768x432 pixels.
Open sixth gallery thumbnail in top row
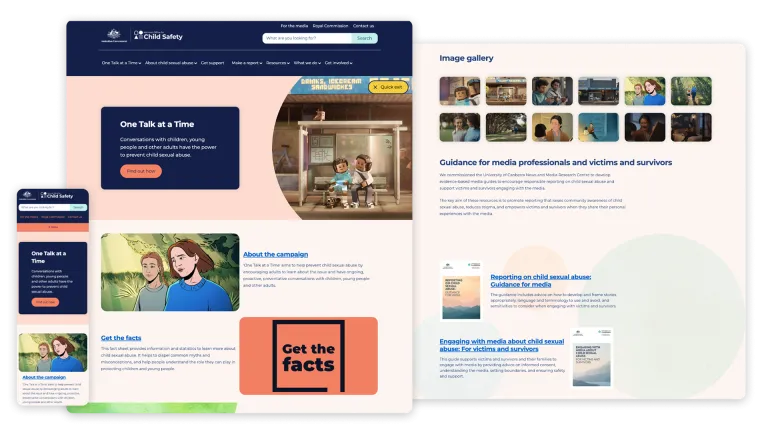click(691, 91)
